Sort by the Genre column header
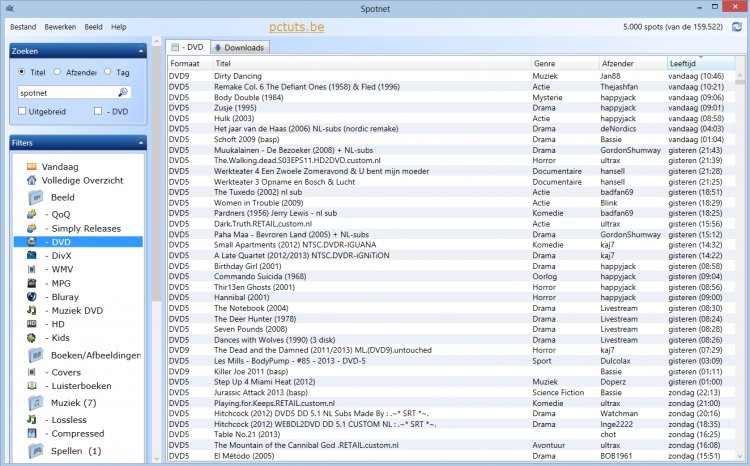The width and height of the screenshot is (750, 466). coord(545,63)
